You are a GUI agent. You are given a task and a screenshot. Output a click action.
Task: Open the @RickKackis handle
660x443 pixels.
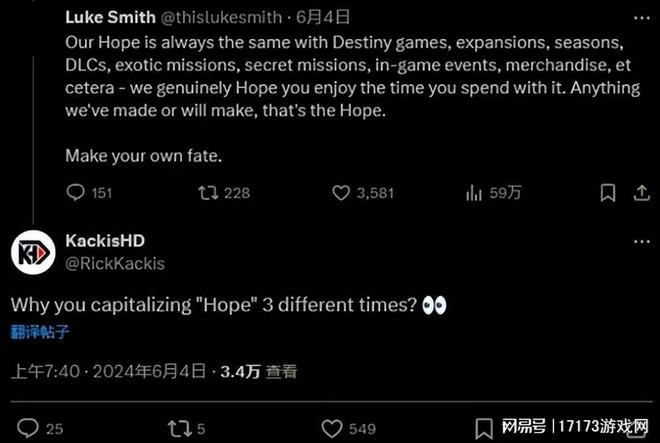pyautogui.click(x=115, y=263)
